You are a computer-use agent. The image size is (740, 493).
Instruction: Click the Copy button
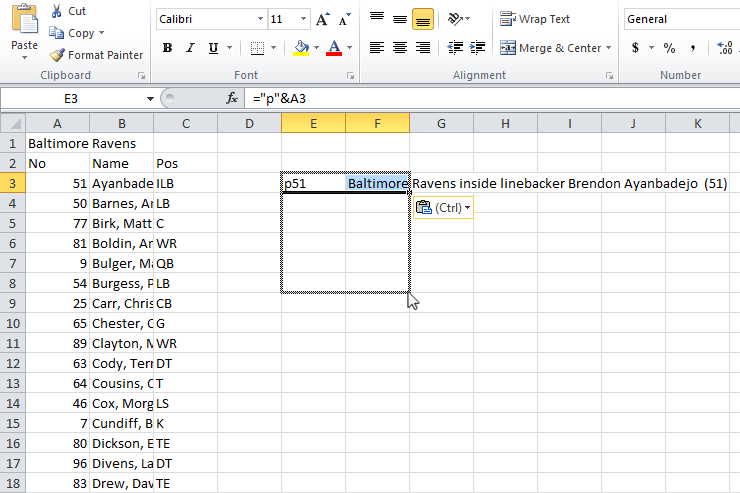(x=72, y=33)
